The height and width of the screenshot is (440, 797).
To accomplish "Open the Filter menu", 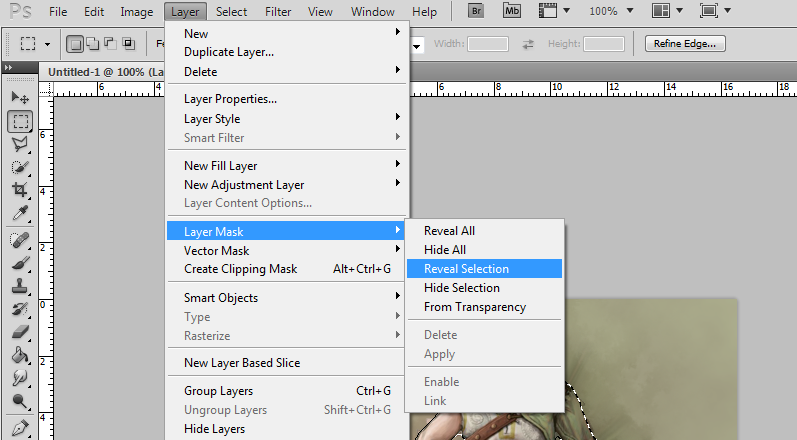I will point(278,12).
